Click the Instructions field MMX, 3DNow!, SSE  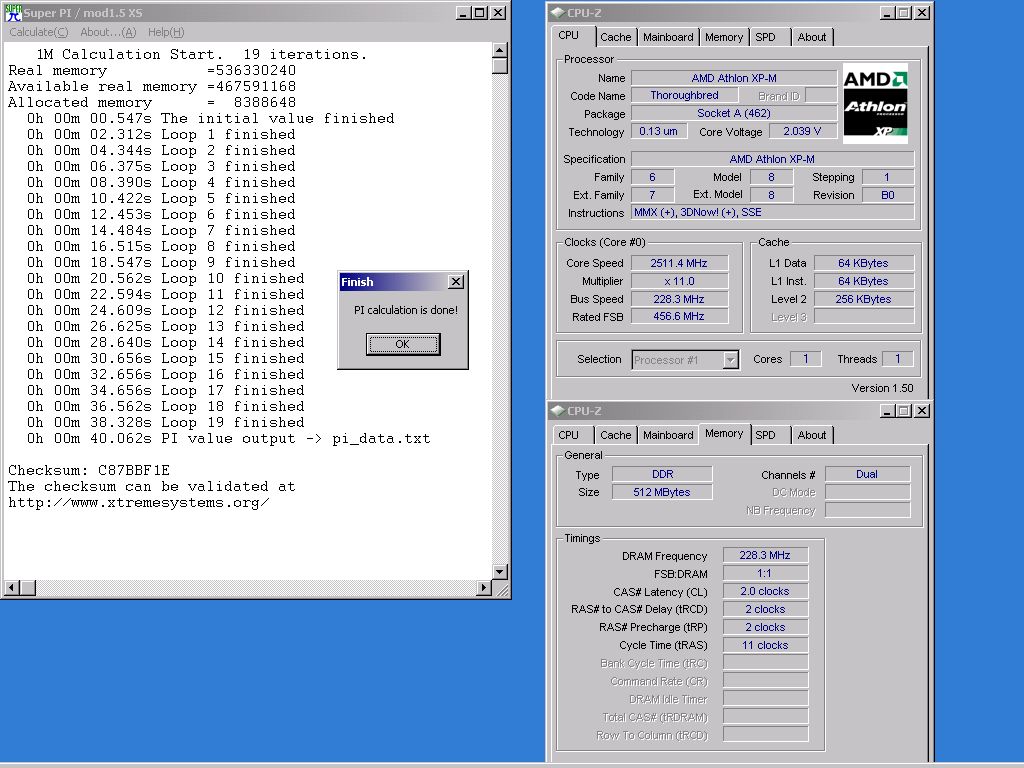click(773, 212)
